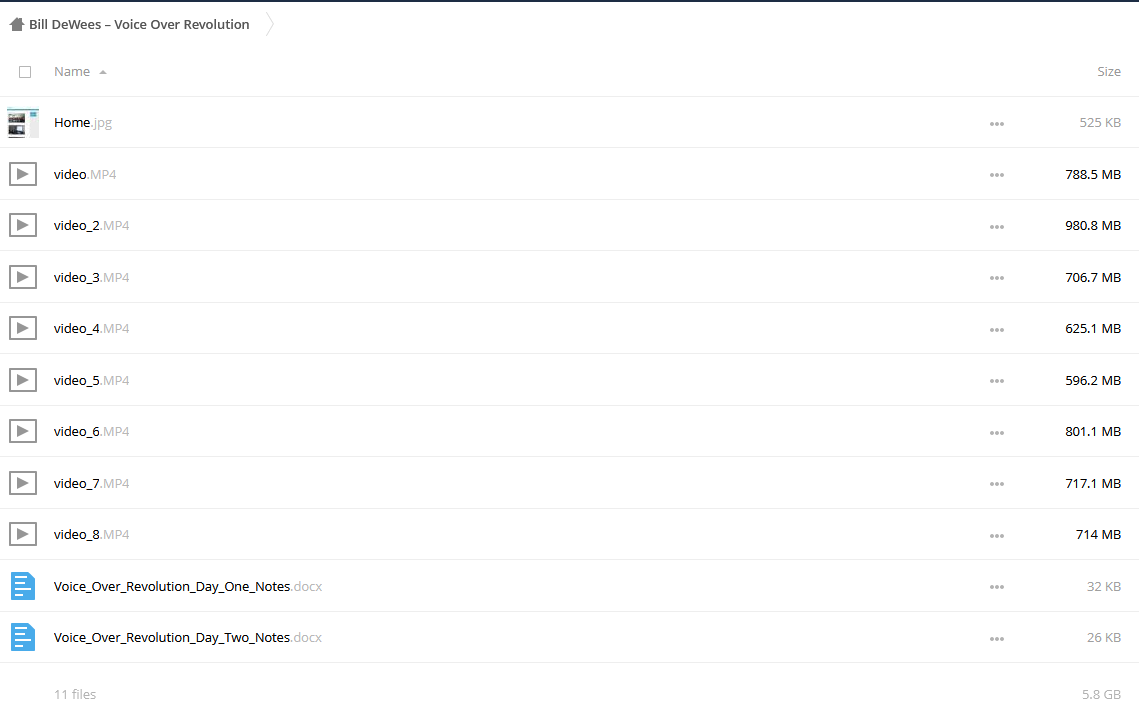This screenshot has width=1139, height=718.
Task: Open the Home.jpg file name
Action: (83, 123)
